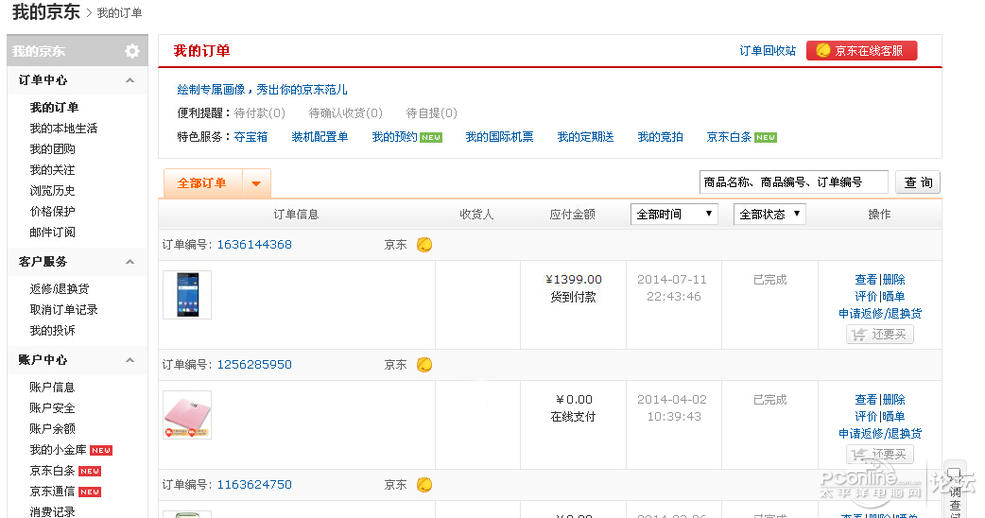
Task: Collapse the 客户服务 sidebar section
Action: point(130,262)
